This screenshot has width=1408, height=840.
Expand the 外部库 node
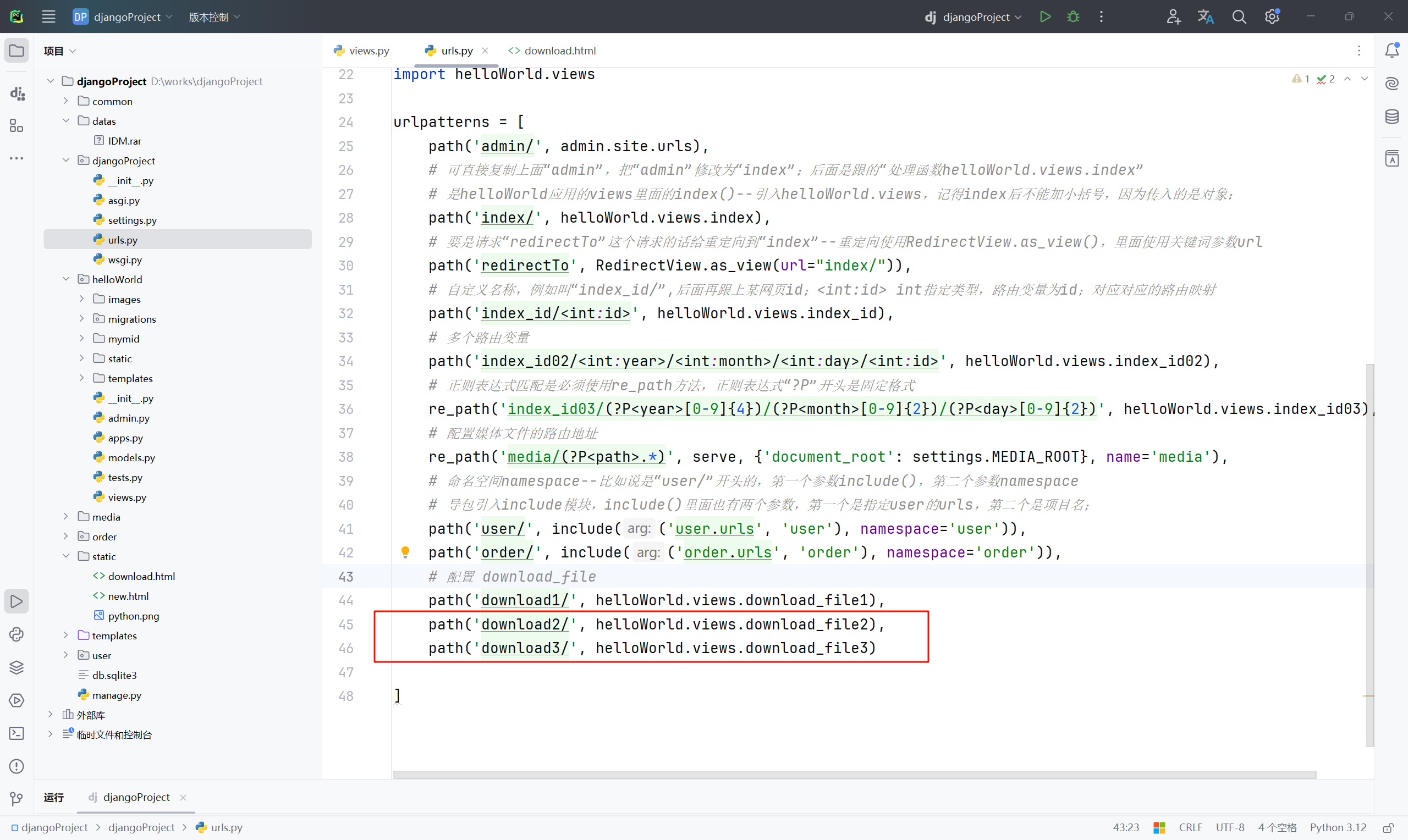(x=51, y=715)
